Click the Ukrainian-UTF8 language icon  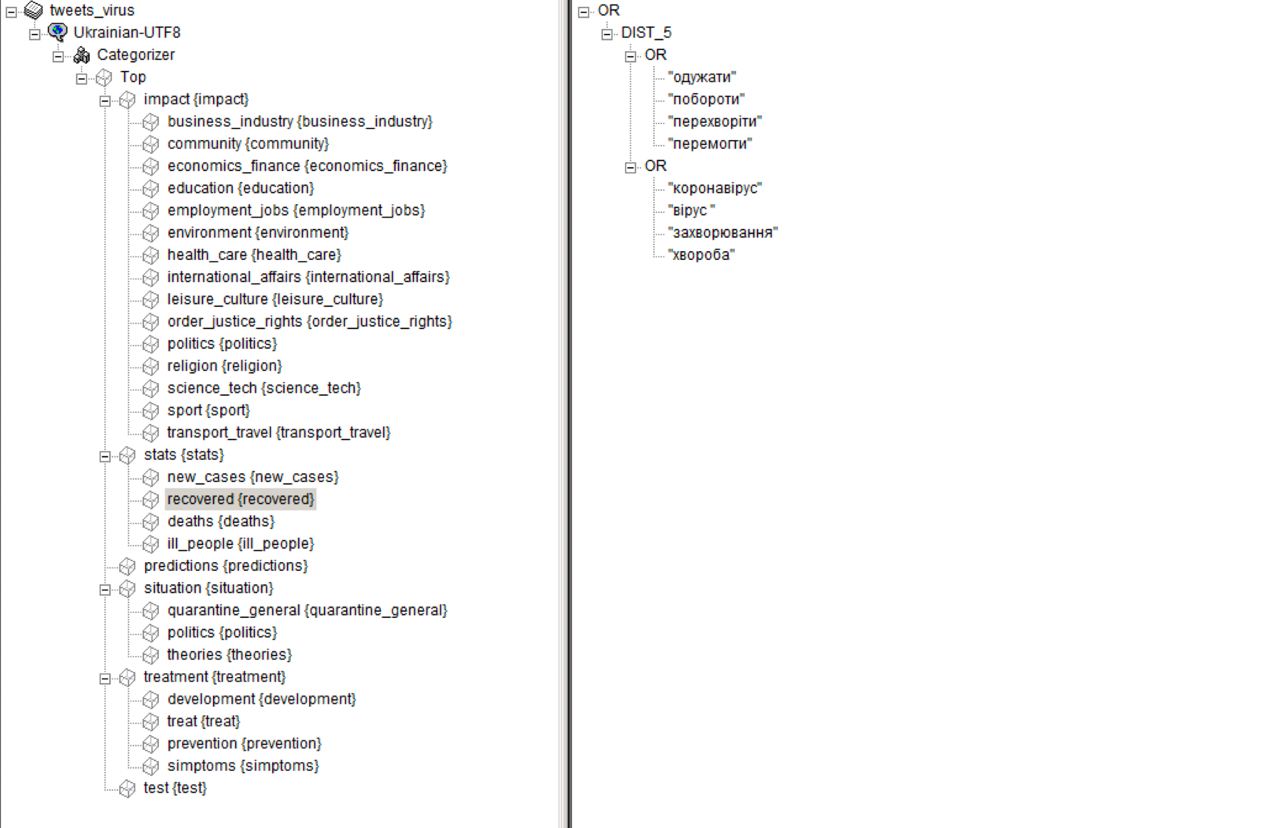[x=57, y=33]
